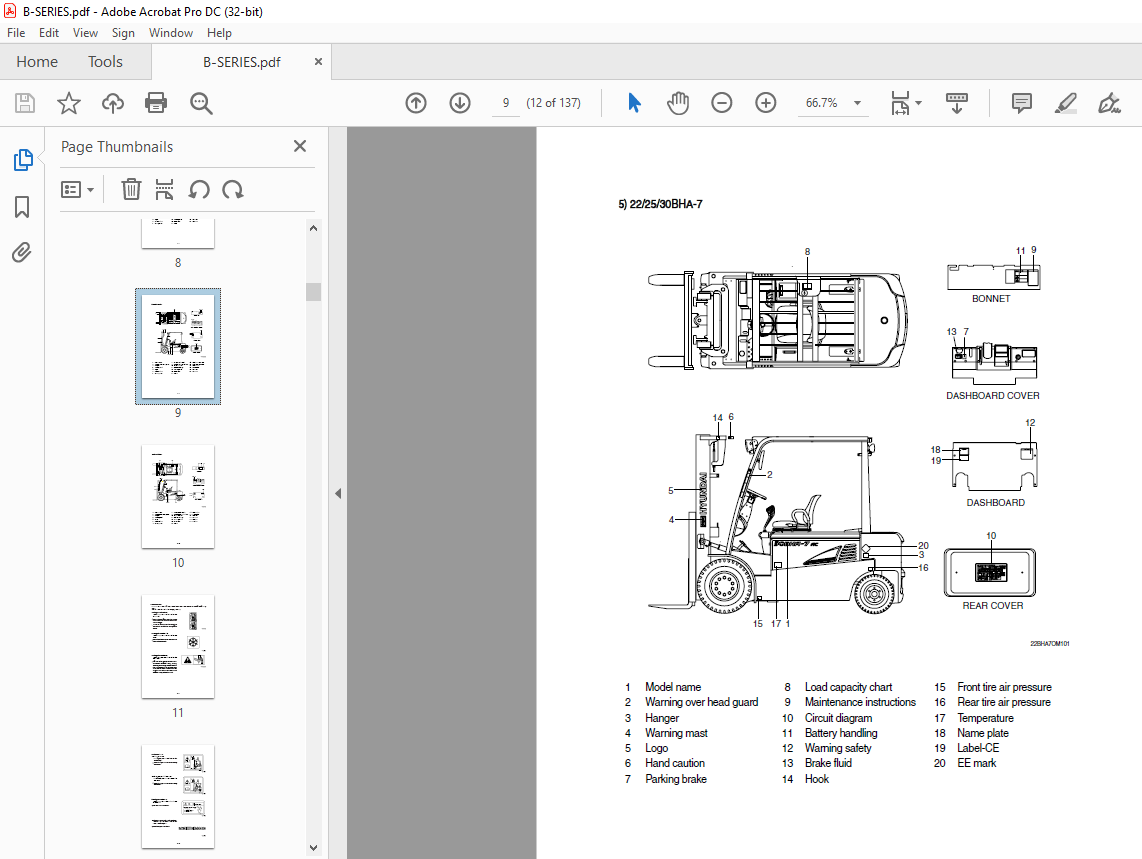Viewport: 1142px width, 859px height.
Task: Click the 'DASHBOARD COVER' label
Action: [x=993, y=396]
